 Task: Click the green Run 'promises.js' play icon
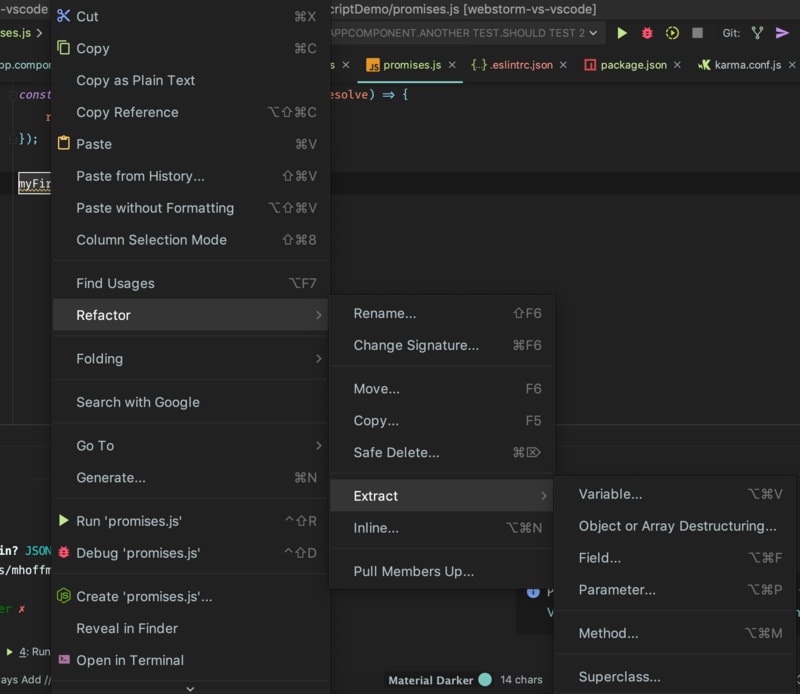tap(63, 520)
